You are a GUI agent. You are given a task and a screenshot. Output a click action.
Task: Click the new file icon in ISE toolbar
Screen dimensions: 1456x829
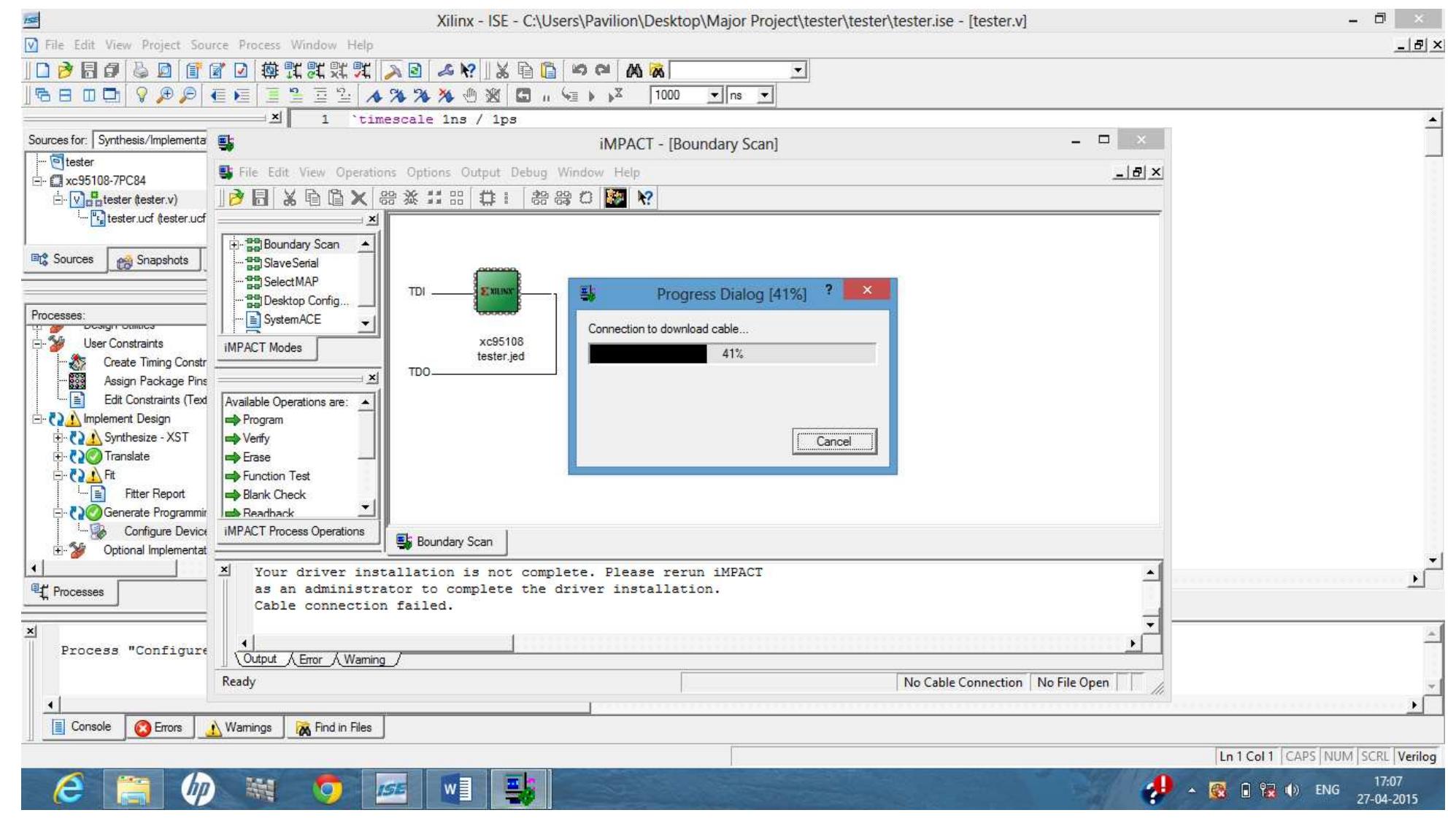(x=43, y=70)
